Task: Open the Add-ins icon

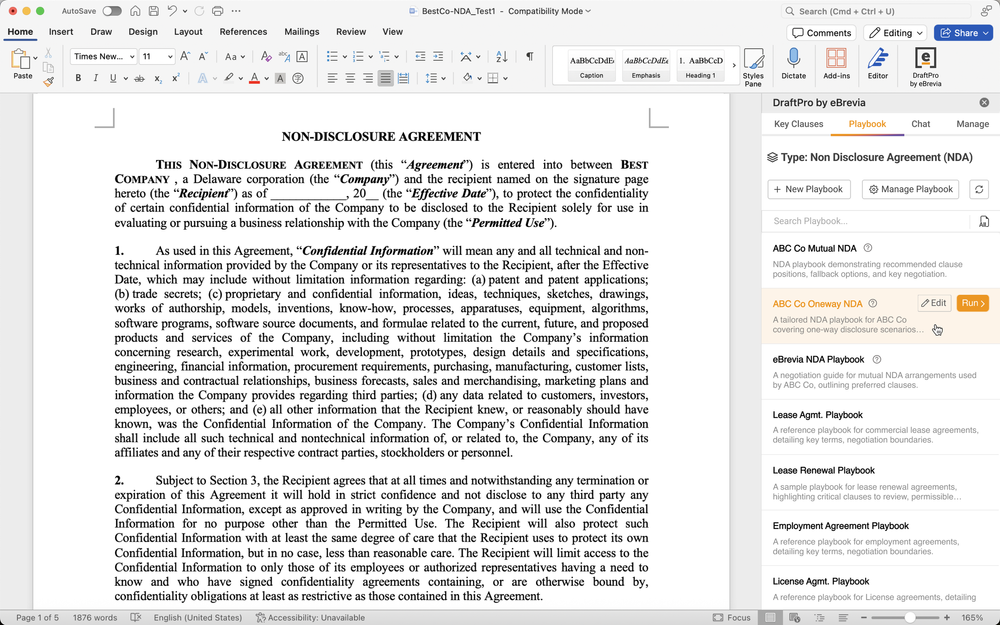Action: coord(836,64)
